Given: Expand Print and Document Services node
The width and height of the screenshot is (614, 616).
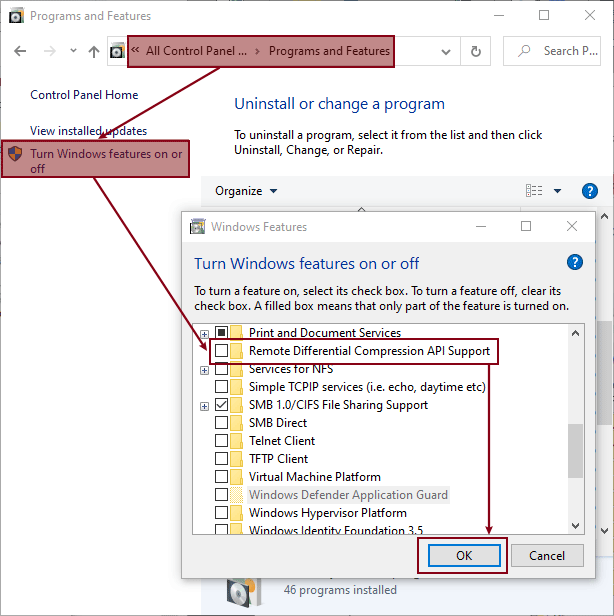Looking at the screenshot, I should click(x=204, y=334).
